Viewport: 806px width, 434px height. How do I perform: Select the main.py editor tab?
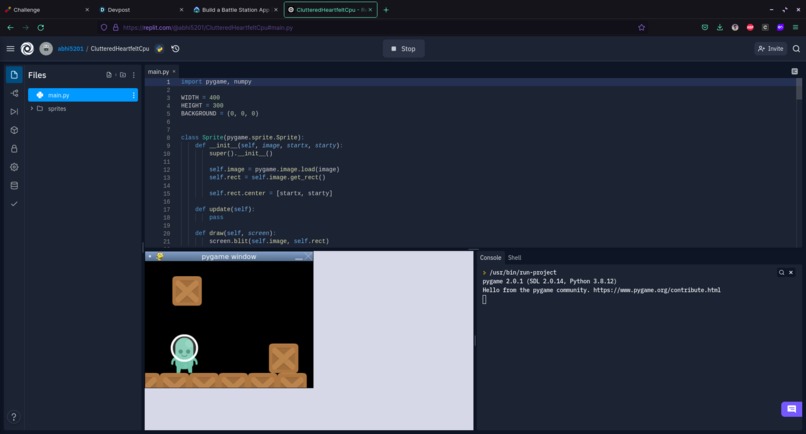pyautogui.click(x=158, y=72)
